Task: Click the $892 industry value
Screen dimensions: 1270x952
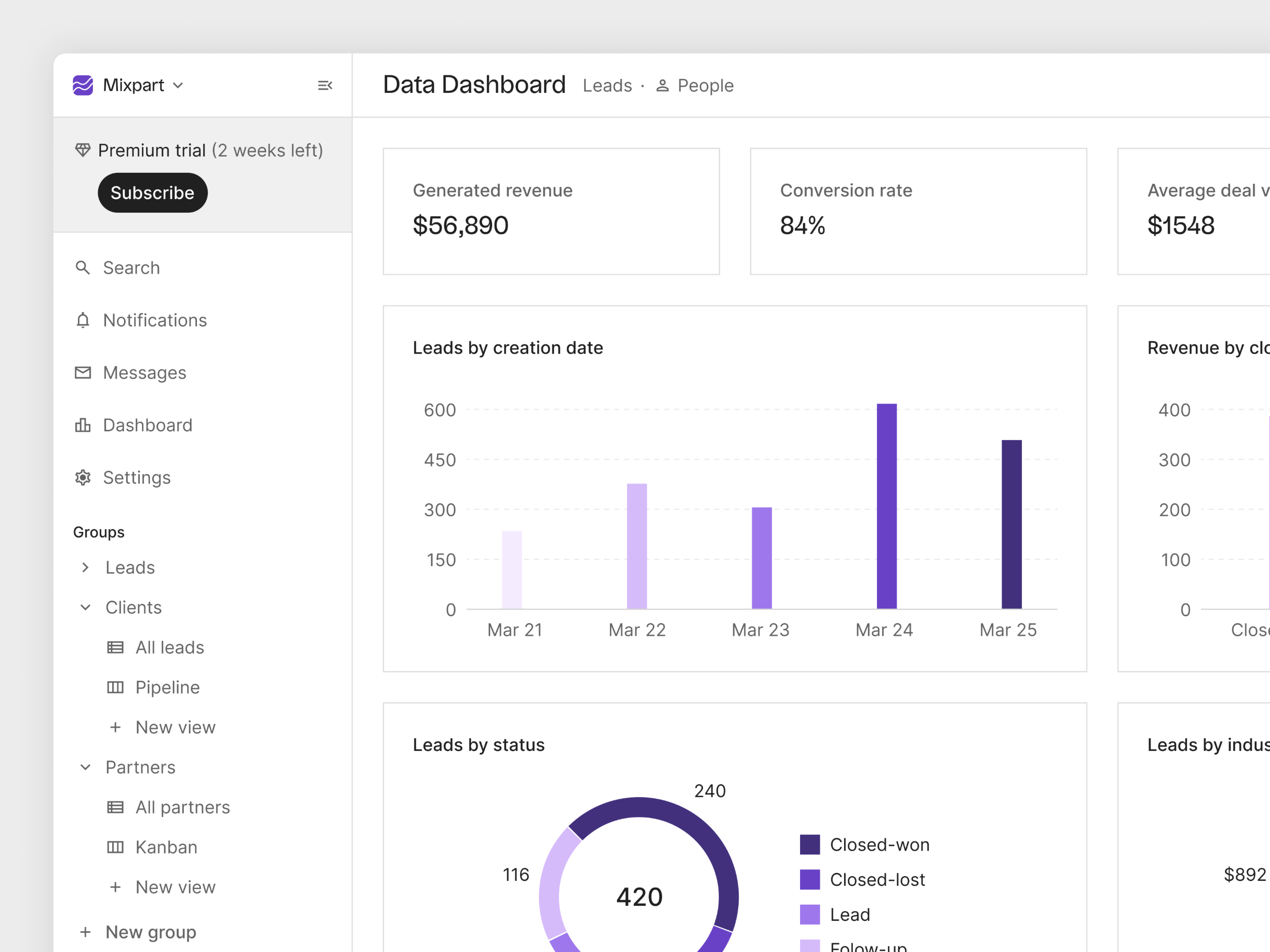Action: pyautogui.click(x=1245, y=875)
